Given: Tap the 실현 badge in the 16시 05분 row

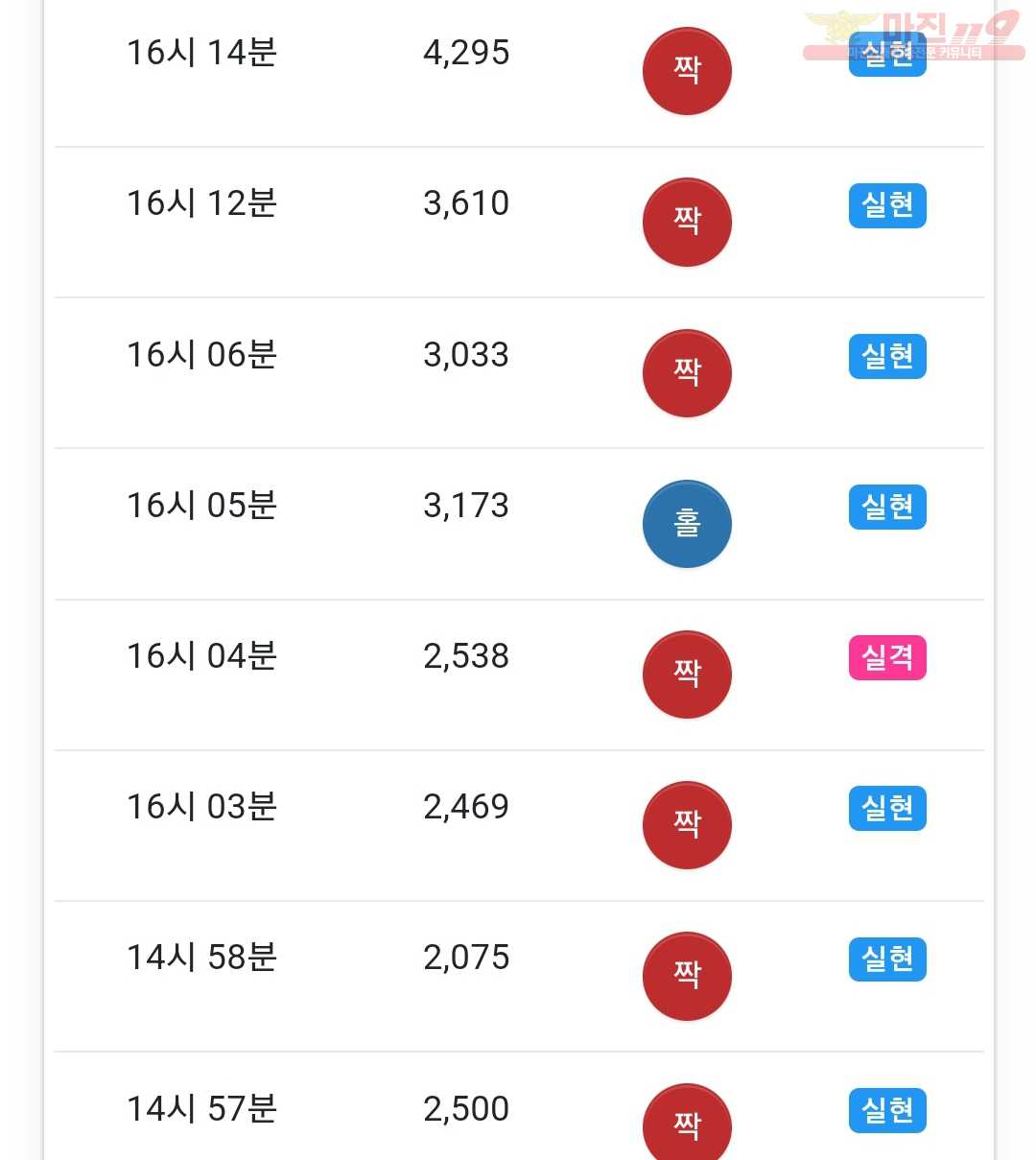Looking at the screenshot, I should tap(887, 507).
